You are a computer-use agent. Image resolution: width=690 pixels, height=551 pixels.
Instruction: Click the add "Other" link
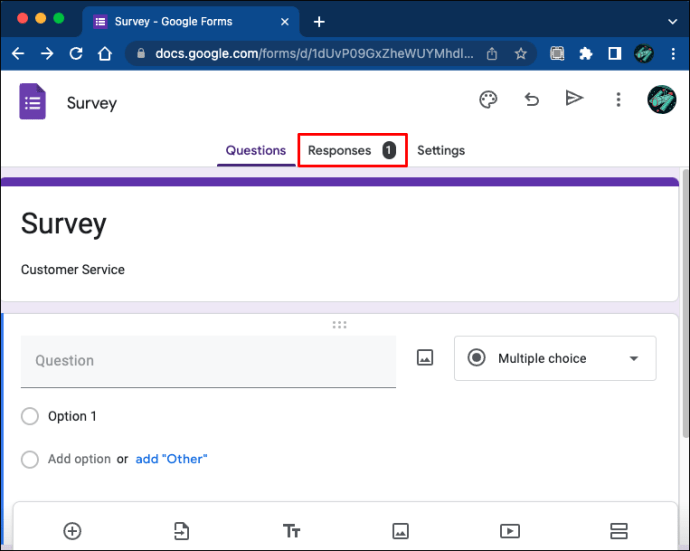[x=171, y=459]
